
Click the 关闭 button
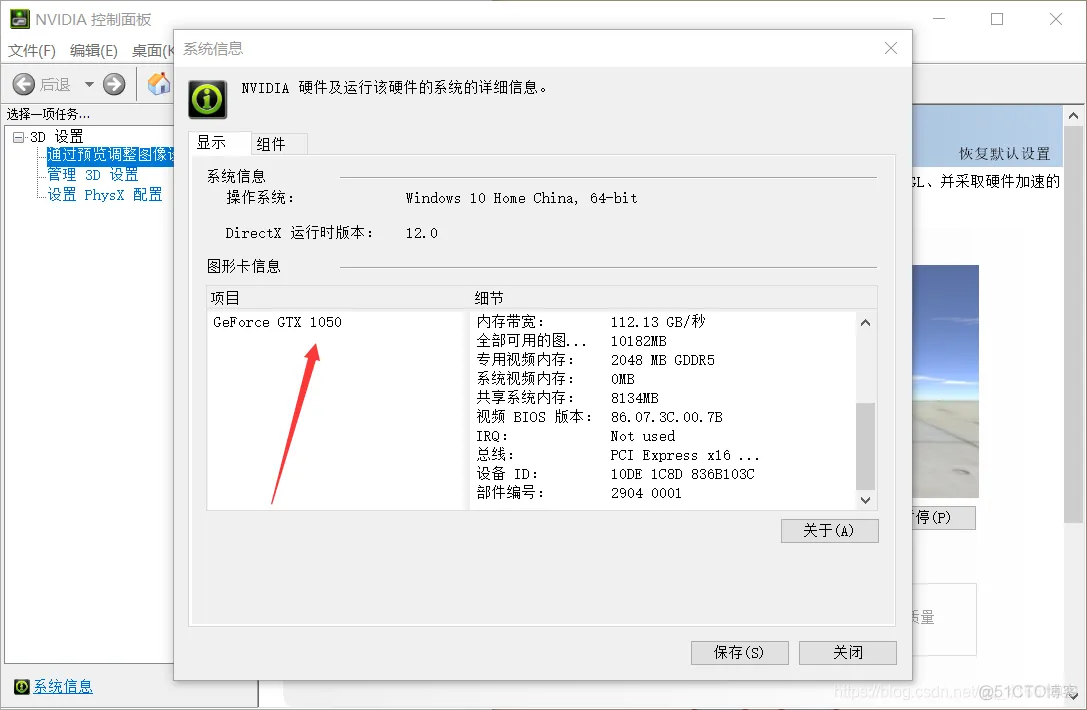click(848, 652)
